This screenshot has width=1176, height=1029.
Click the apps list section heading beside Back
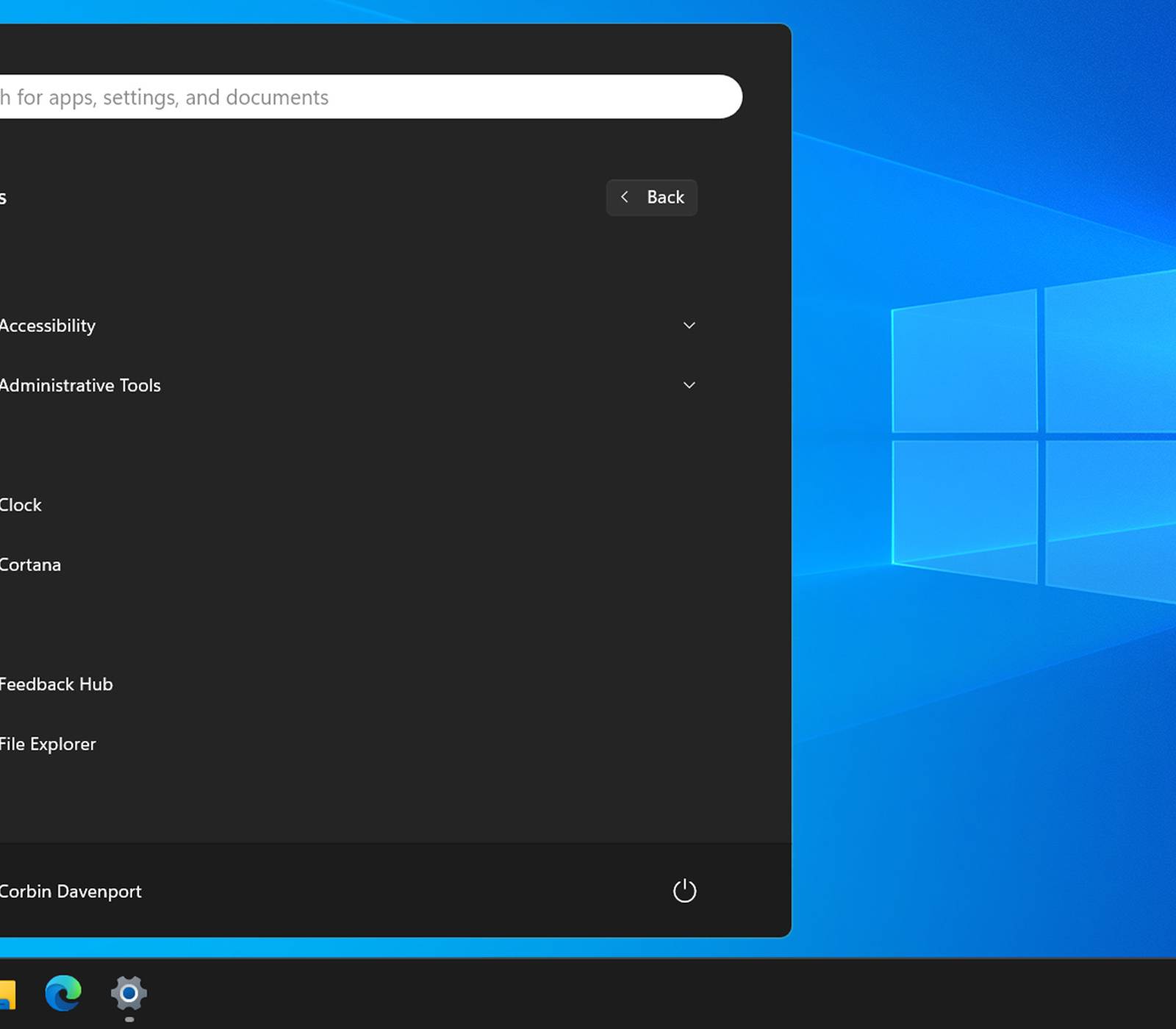3,198
